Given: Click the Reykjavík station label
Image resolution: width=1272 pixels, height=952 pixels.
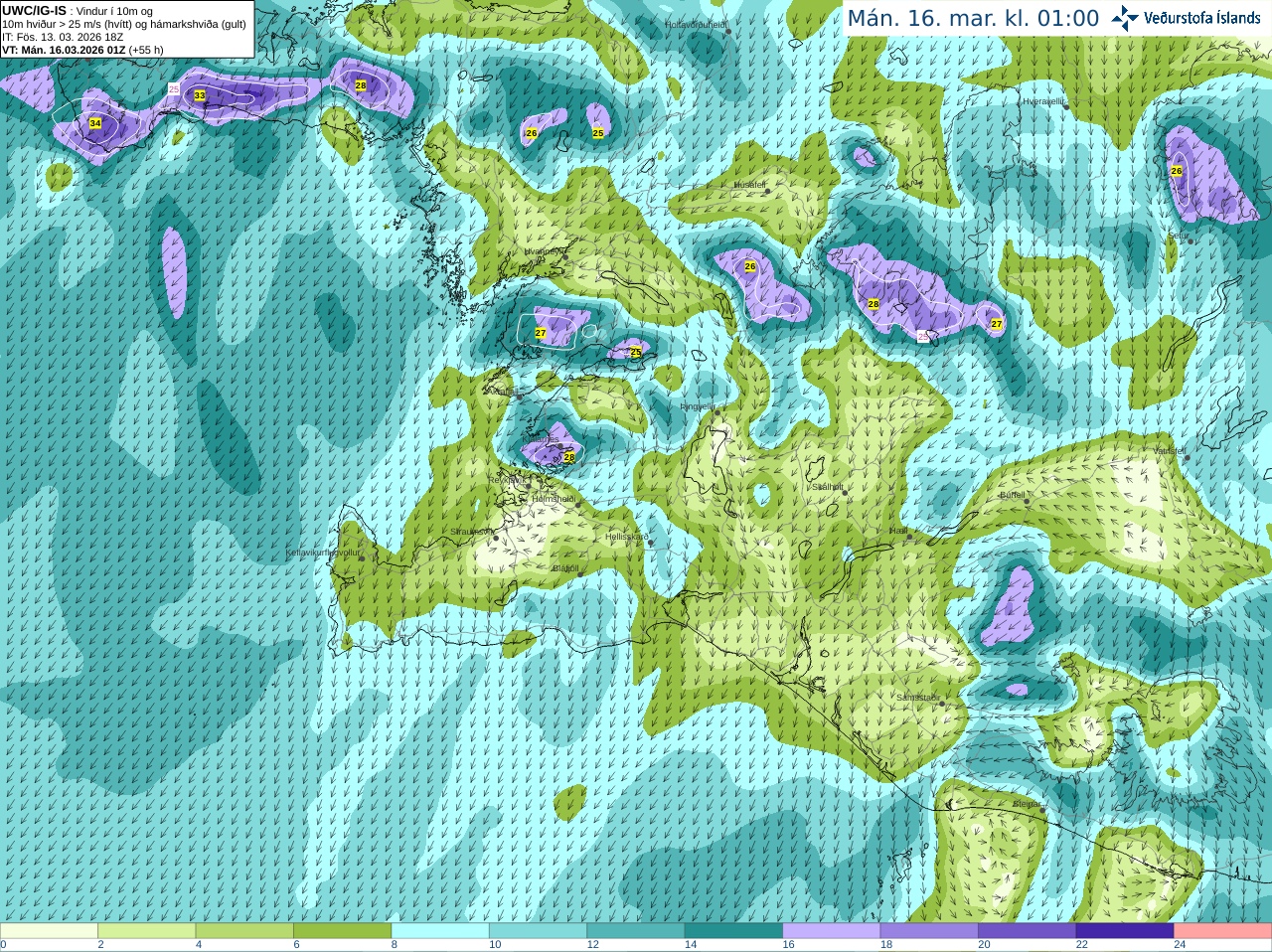Looking at the screenshot, I should coord(507,480).
